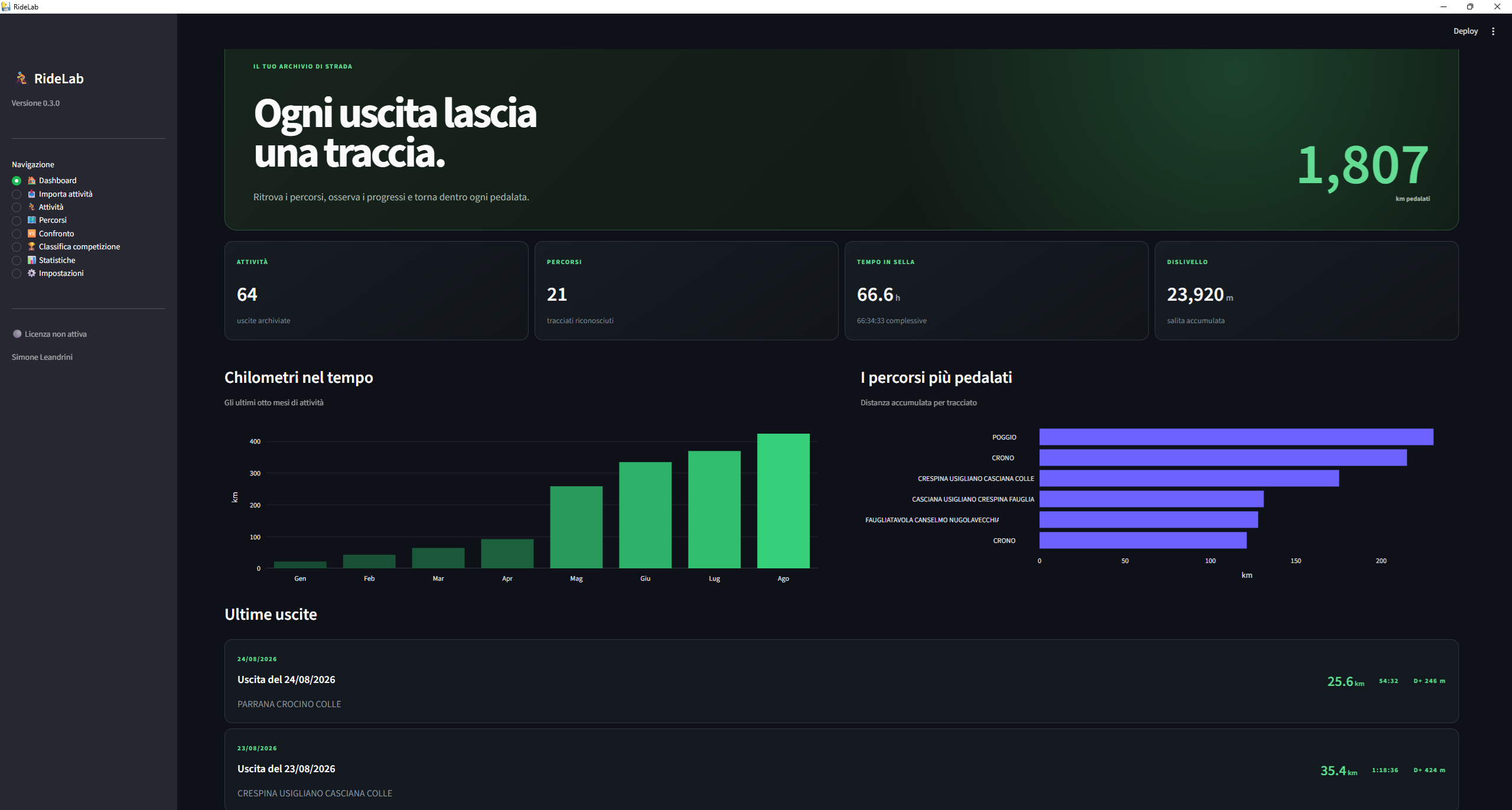Click the Mag bar in monthly chart
1512x810 pixels.
coord(576,527)
